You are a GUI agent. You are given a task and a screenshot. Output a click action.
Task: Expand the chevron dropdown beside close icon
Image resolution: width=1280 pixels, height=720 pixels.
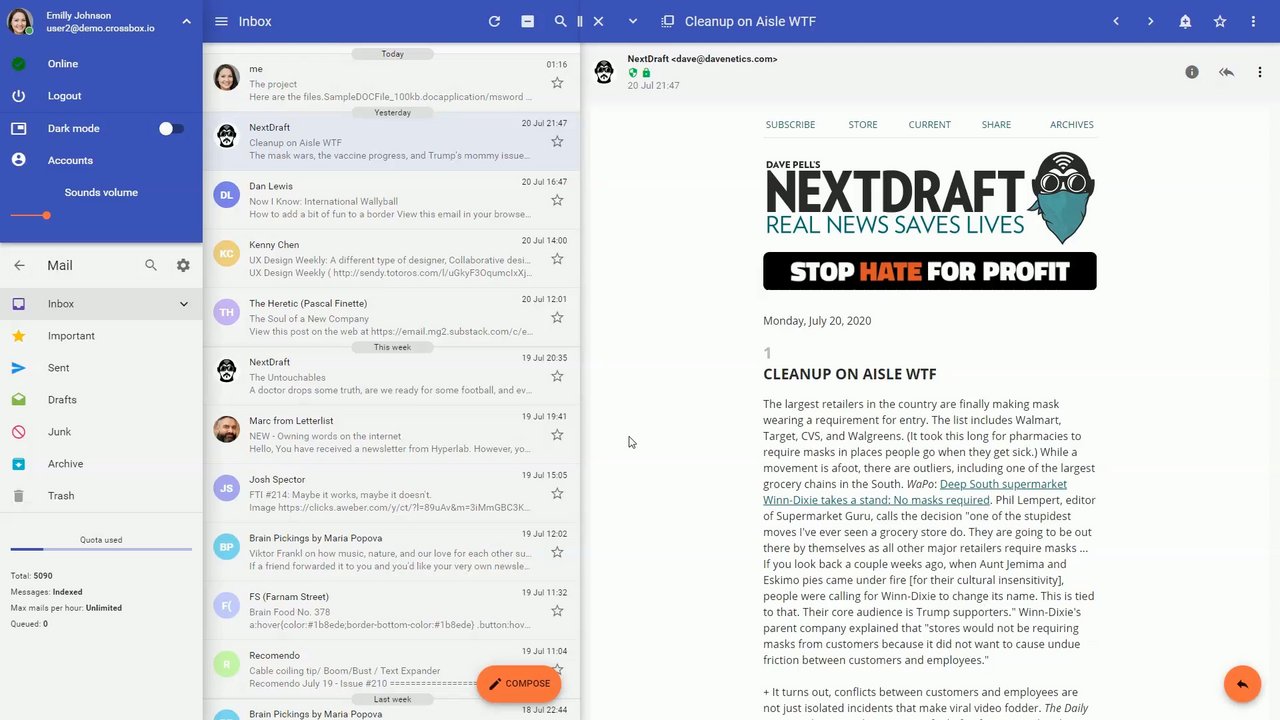pos(633,21)
